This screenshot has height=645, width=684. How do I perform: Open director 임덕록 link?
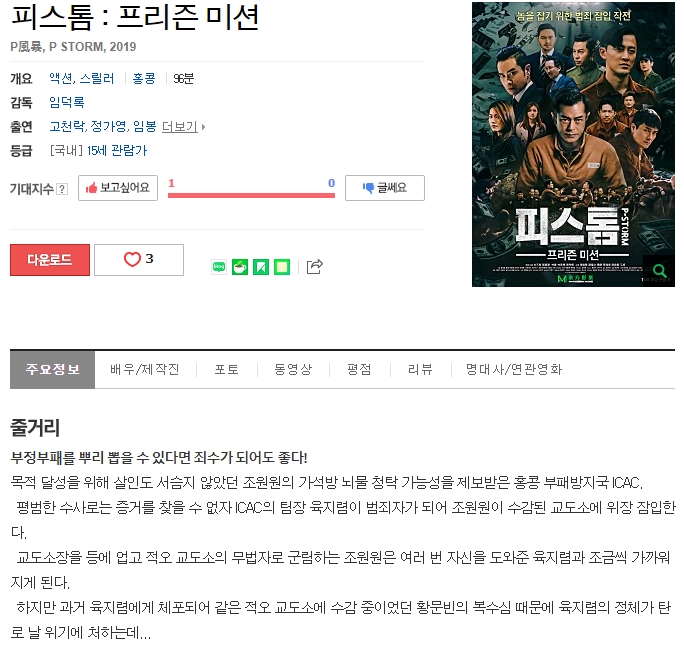[67, 102]
